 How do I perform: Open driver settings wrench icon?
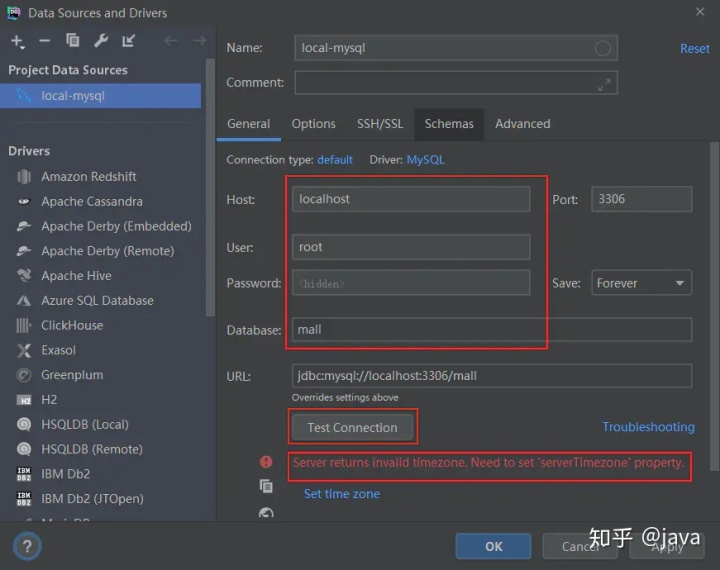pyautogui.click(x=101, y=40)
